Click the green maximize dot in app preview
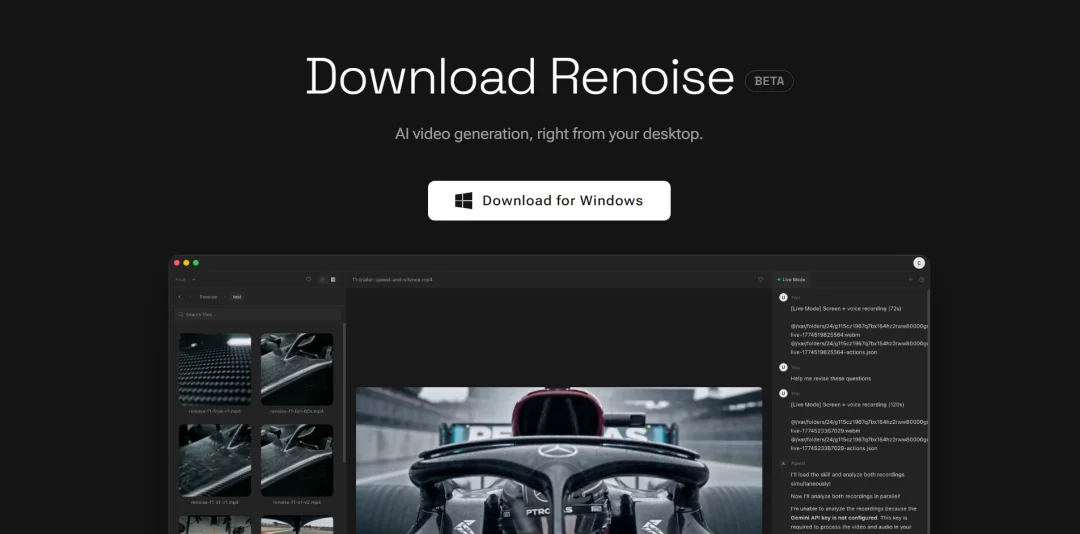 [x=196, y=263]
